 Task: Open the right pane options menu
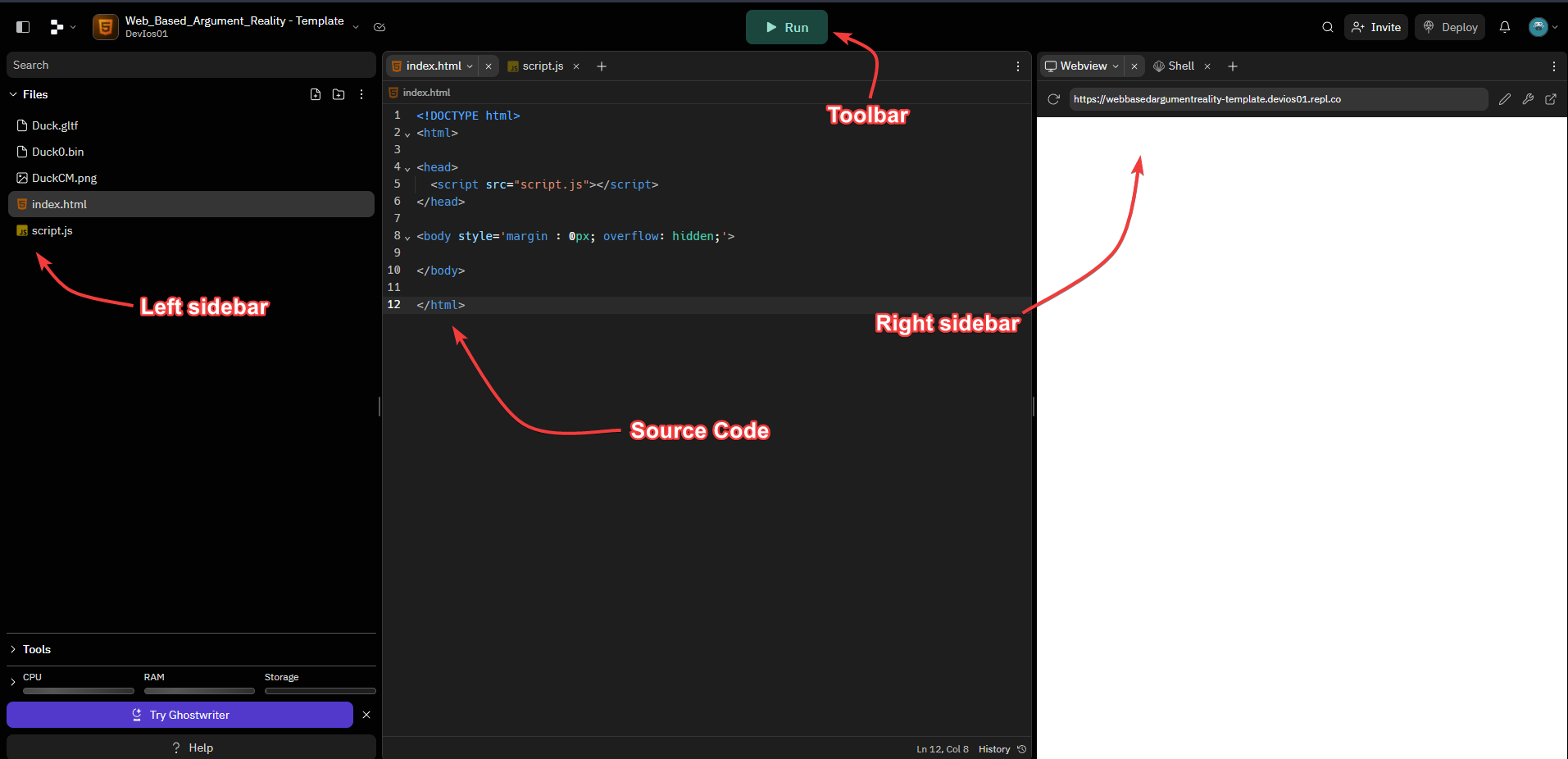click(1554, 66)
